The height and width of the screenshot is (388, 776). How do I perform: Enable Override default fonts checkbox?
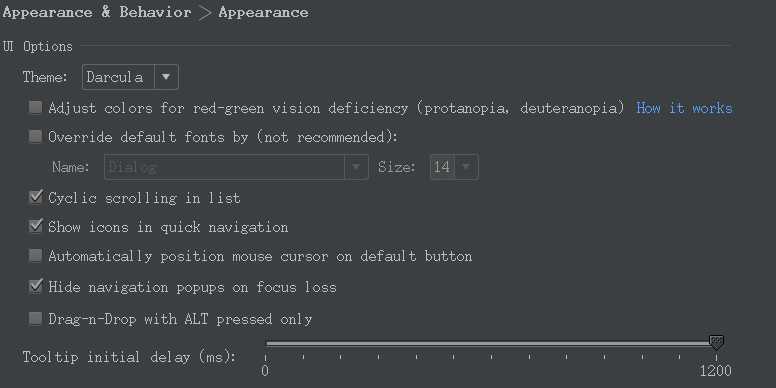(x=35, y=137)
